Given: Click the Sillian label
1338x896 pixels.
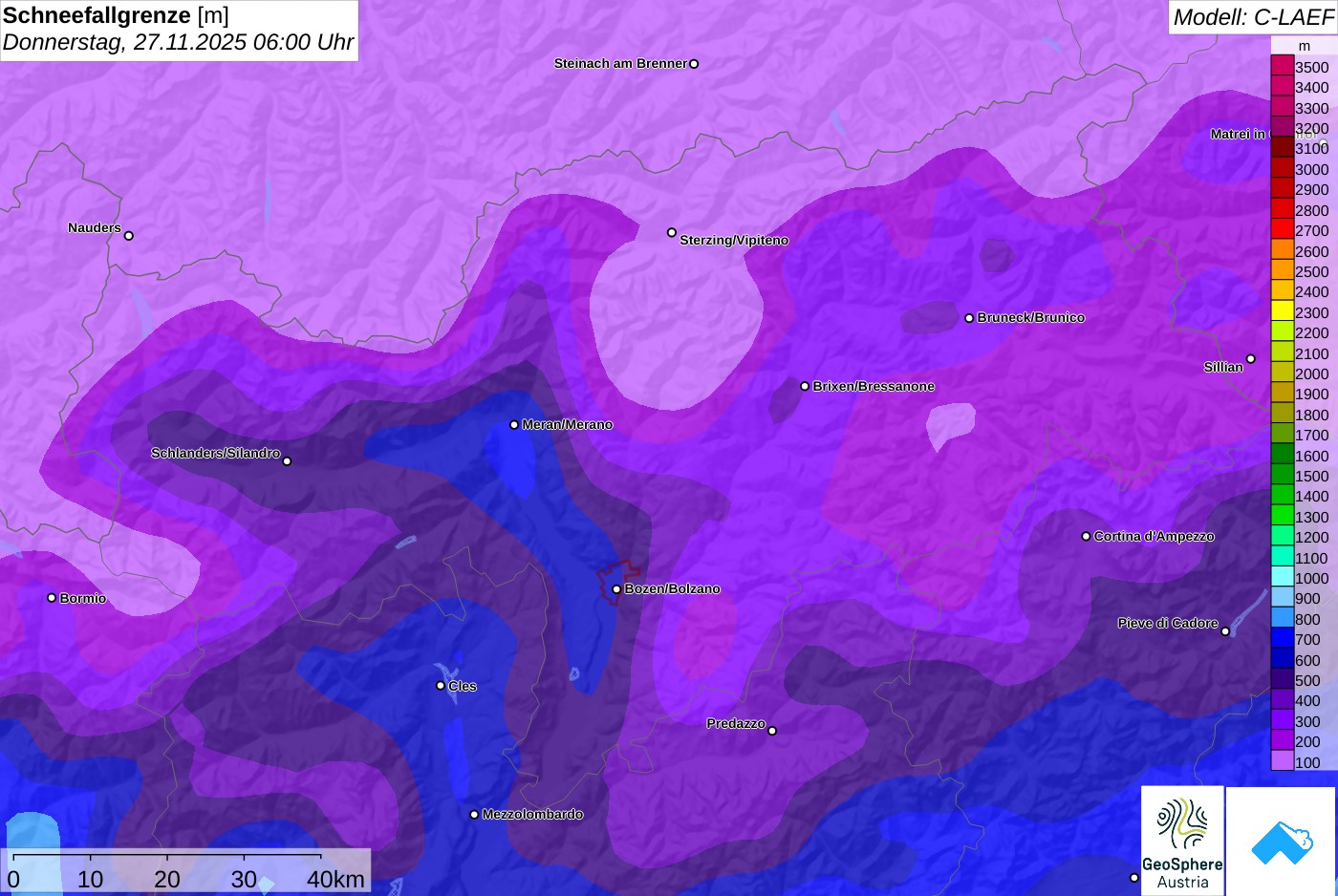Looking at the screenshot, I should 1223,368.
